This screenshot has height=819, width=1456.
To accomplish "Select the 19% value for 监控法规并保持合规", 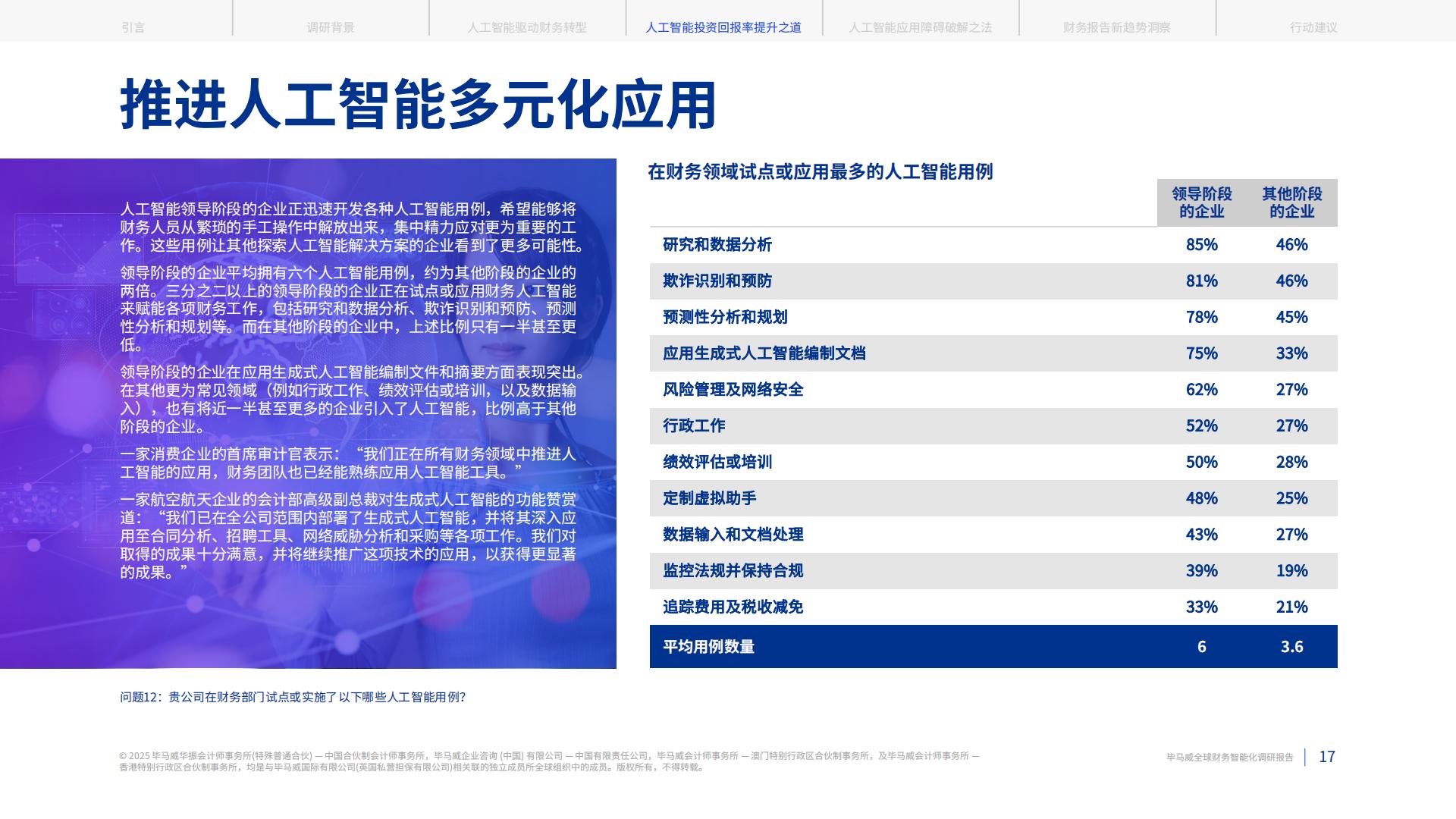I will pyautogui.click(x=1291, y=571).
